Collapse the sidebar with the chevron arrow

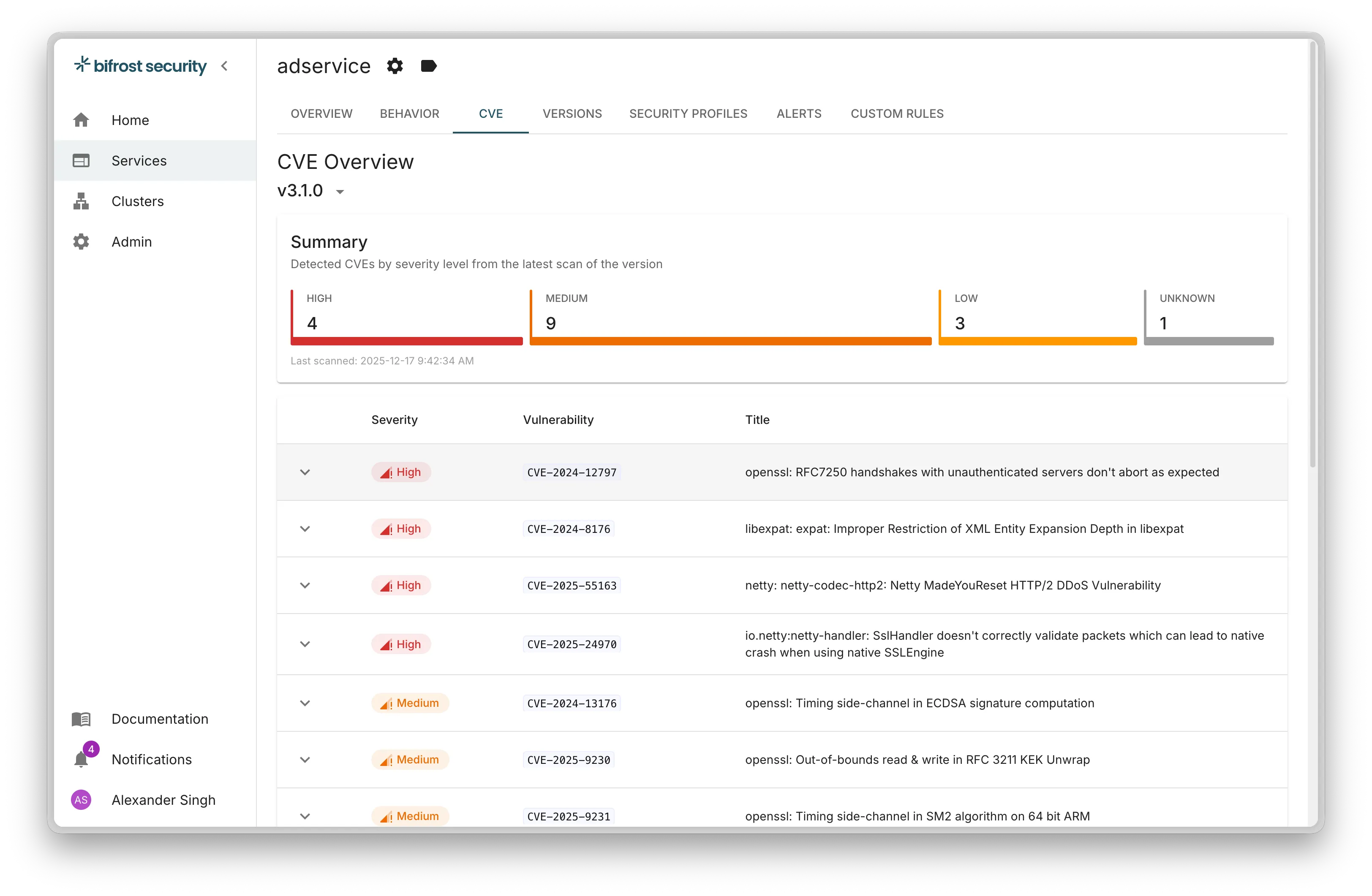point(225,66)
